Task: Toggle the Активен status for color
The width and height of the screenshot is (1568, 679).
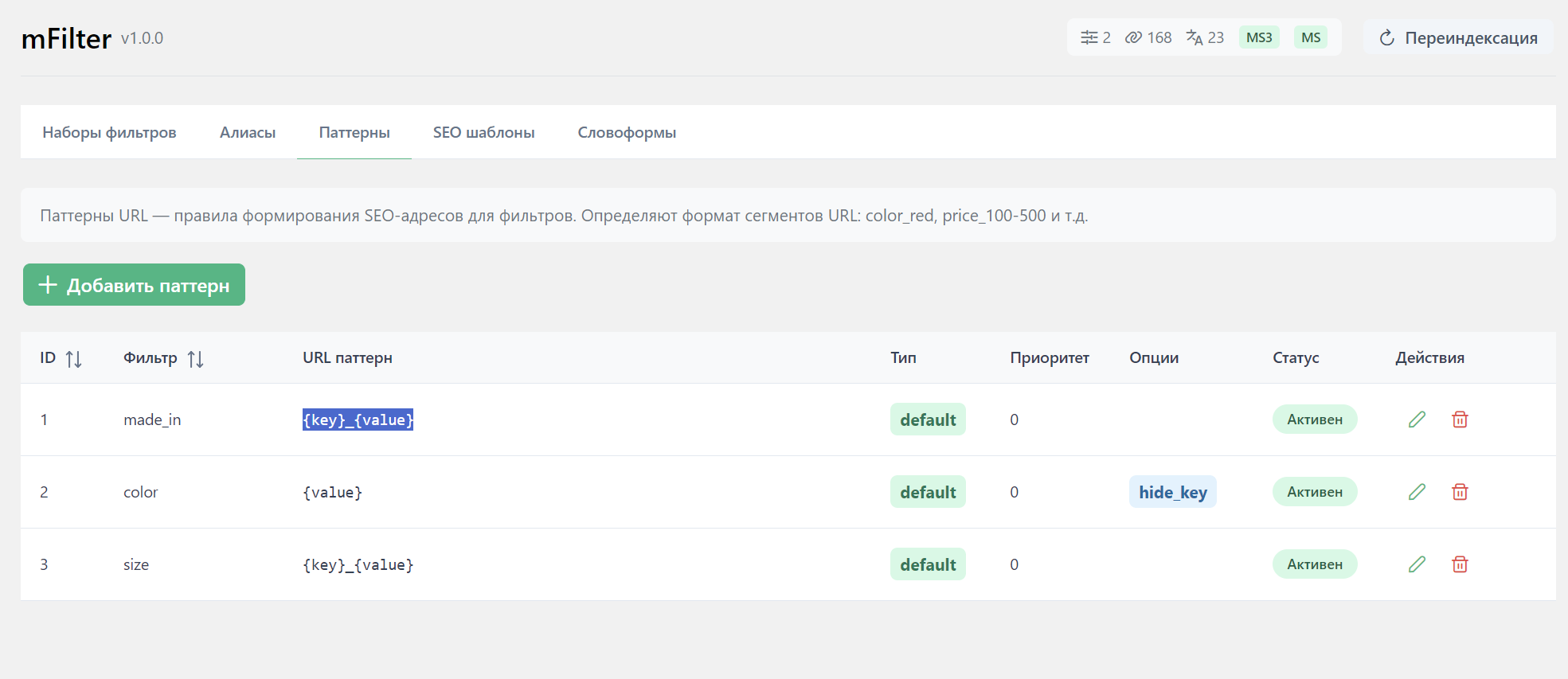Action: (x=1314, y=492)
